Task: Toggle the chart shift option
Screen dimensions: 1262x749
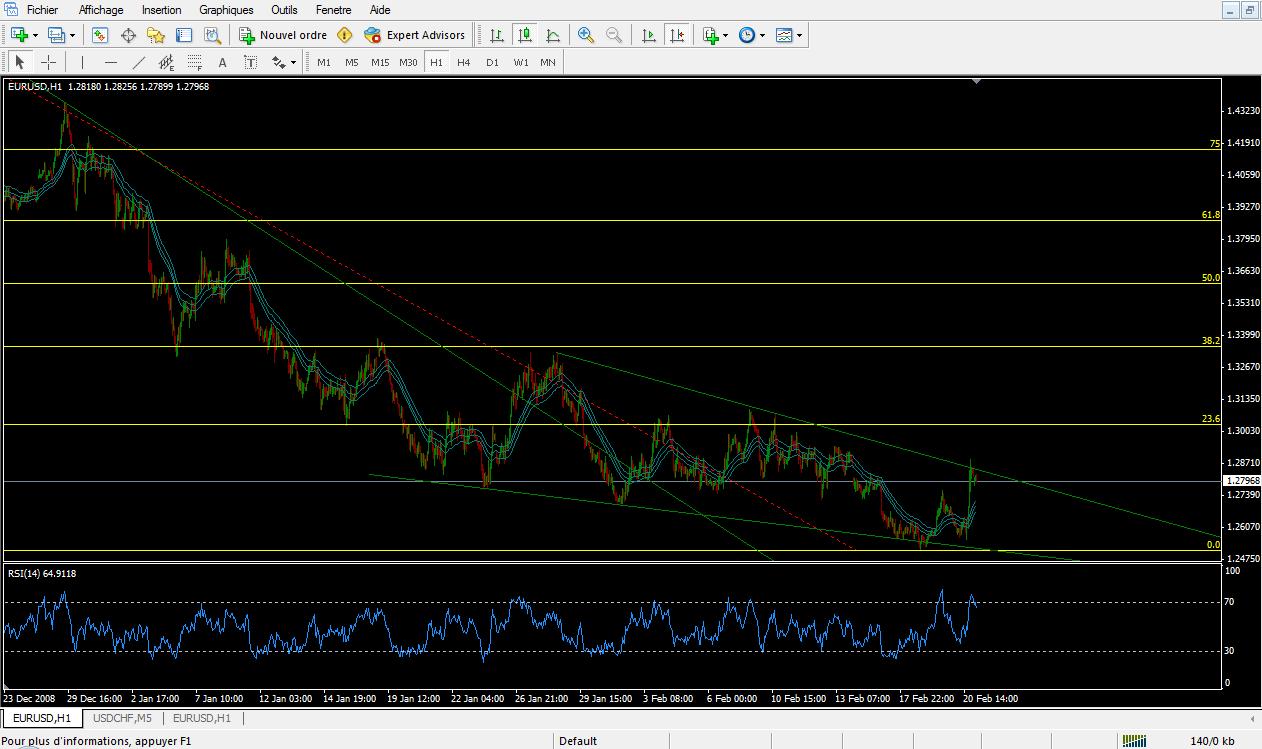Action: 677,35
